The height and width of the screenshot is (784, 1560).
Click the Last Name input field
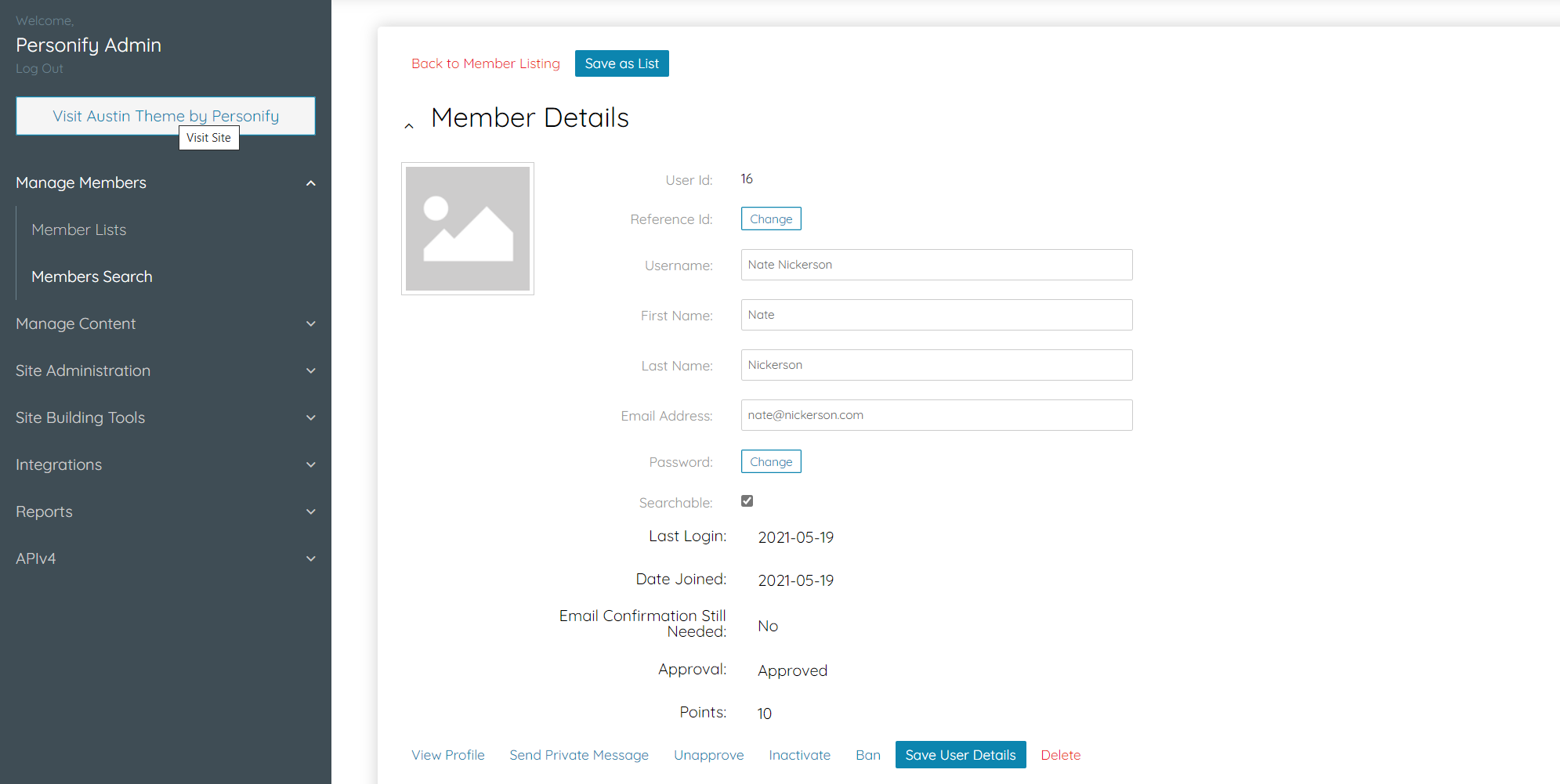[936, 365]
